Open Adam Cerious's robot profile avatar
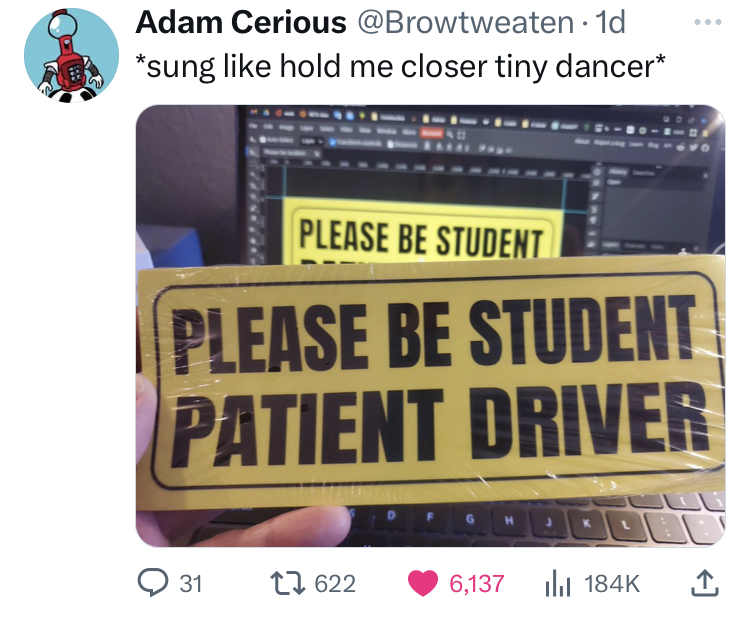The height and width of the screenshot is (617, 750). point(71,55)
